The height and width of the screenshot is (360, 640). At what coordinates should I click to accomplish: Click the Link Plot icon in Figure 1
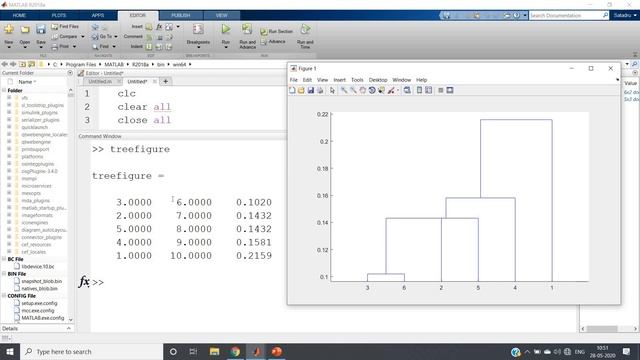[x=407, y=90]
